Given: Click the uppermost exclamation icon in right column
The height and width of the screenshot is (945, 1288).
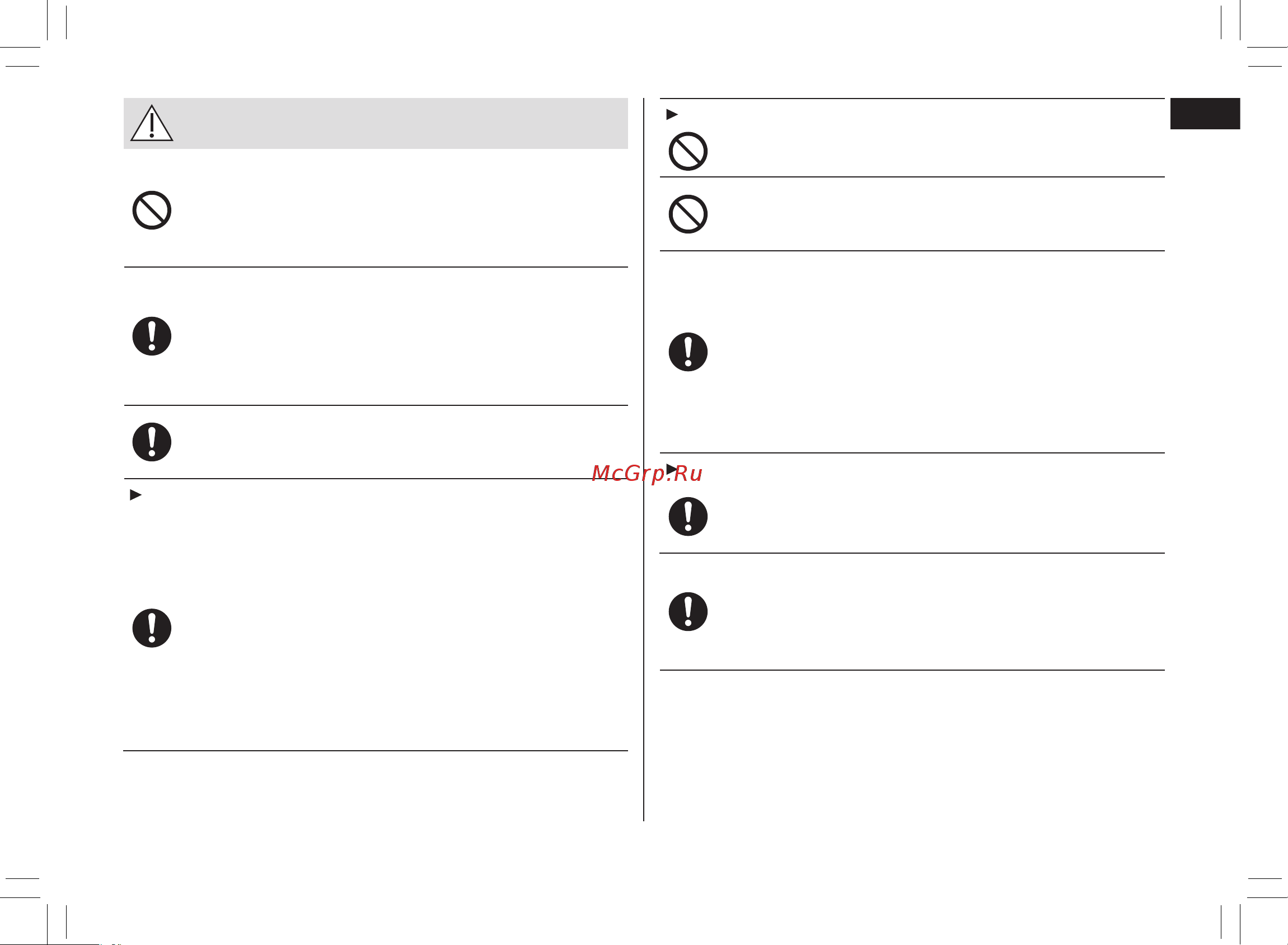Looking at the screenshot, I should pos(688,351).
